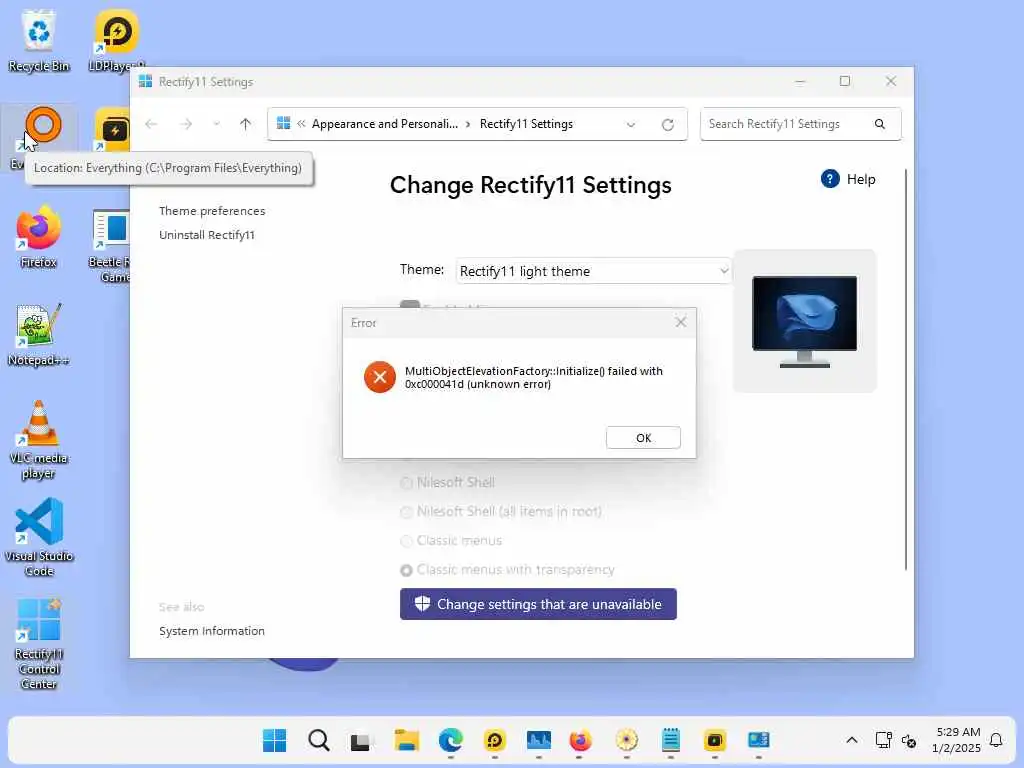Switch to Firefox in the taskbar
1024x768 pixels.
[x=580, y=741]
